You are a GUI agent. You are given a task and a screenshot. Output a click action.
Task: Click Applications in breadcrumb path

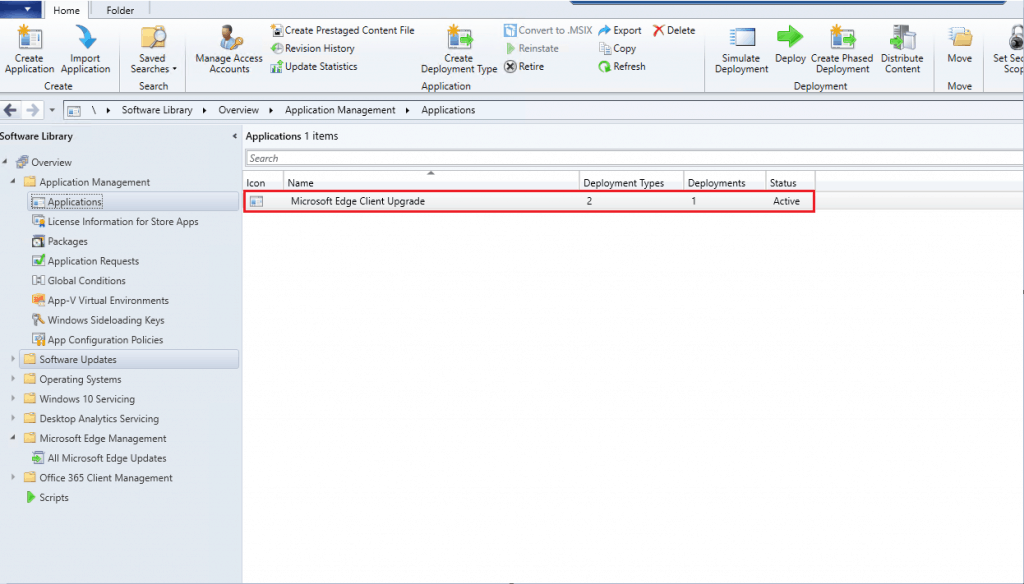448,110
